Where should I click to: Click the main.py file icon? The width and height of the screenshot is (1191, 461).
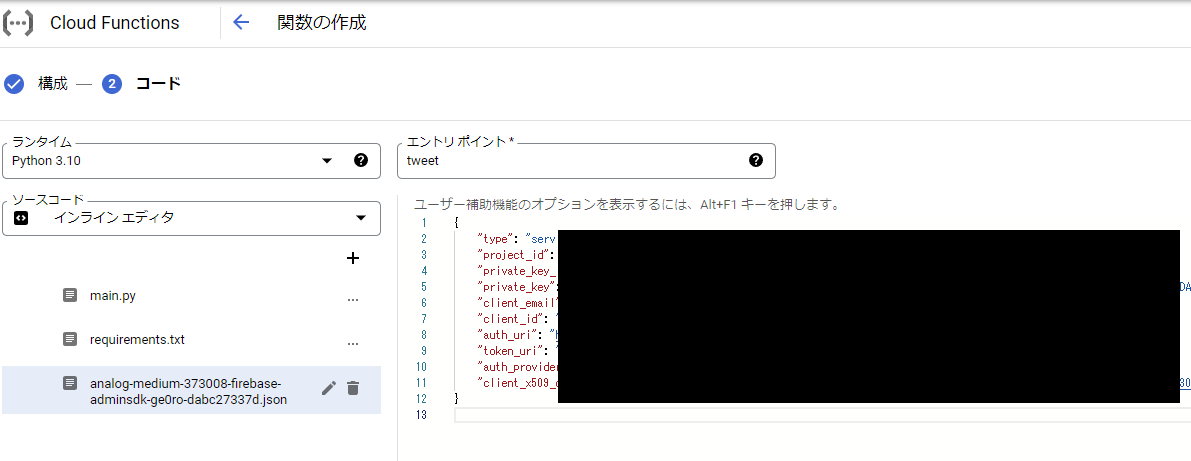pyautogui.click(x=70, y=295)
